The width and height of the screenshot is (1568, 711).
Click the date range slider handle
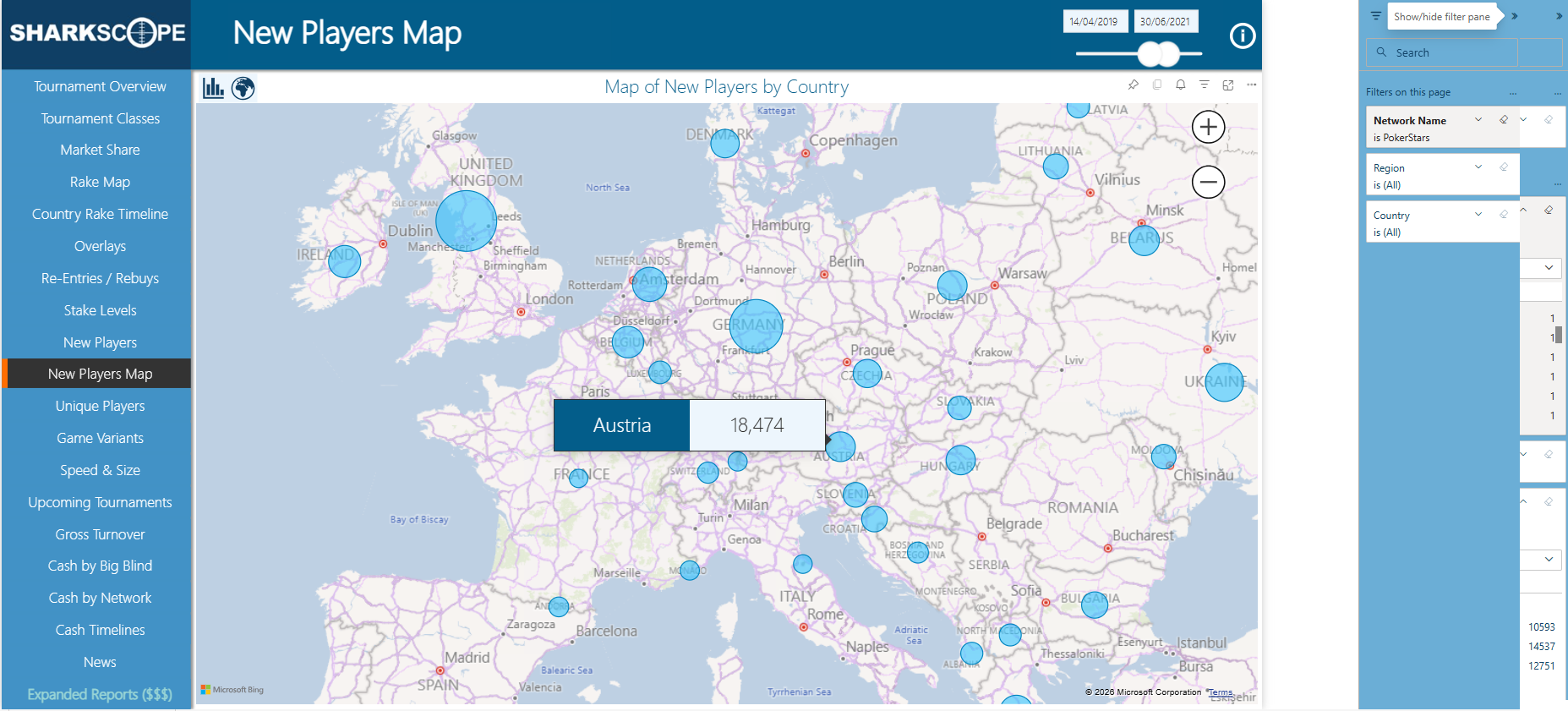tap(1158, 54)
